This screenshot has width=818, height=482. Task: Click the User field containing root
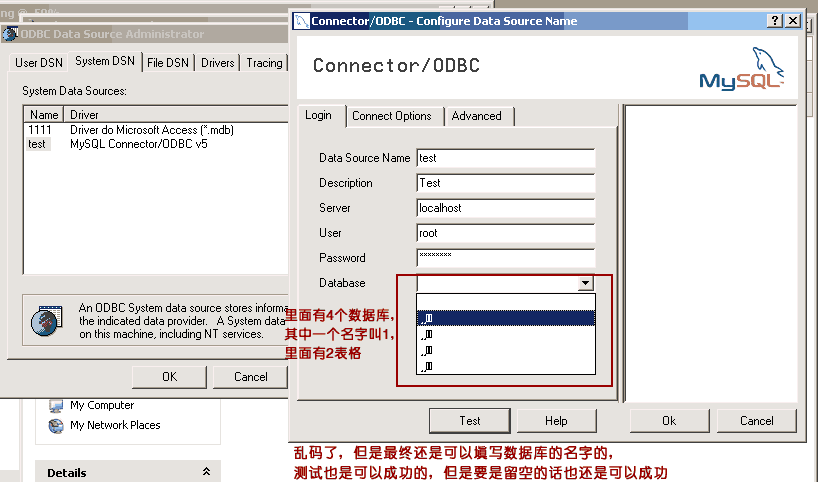click(x=506, y=233)
